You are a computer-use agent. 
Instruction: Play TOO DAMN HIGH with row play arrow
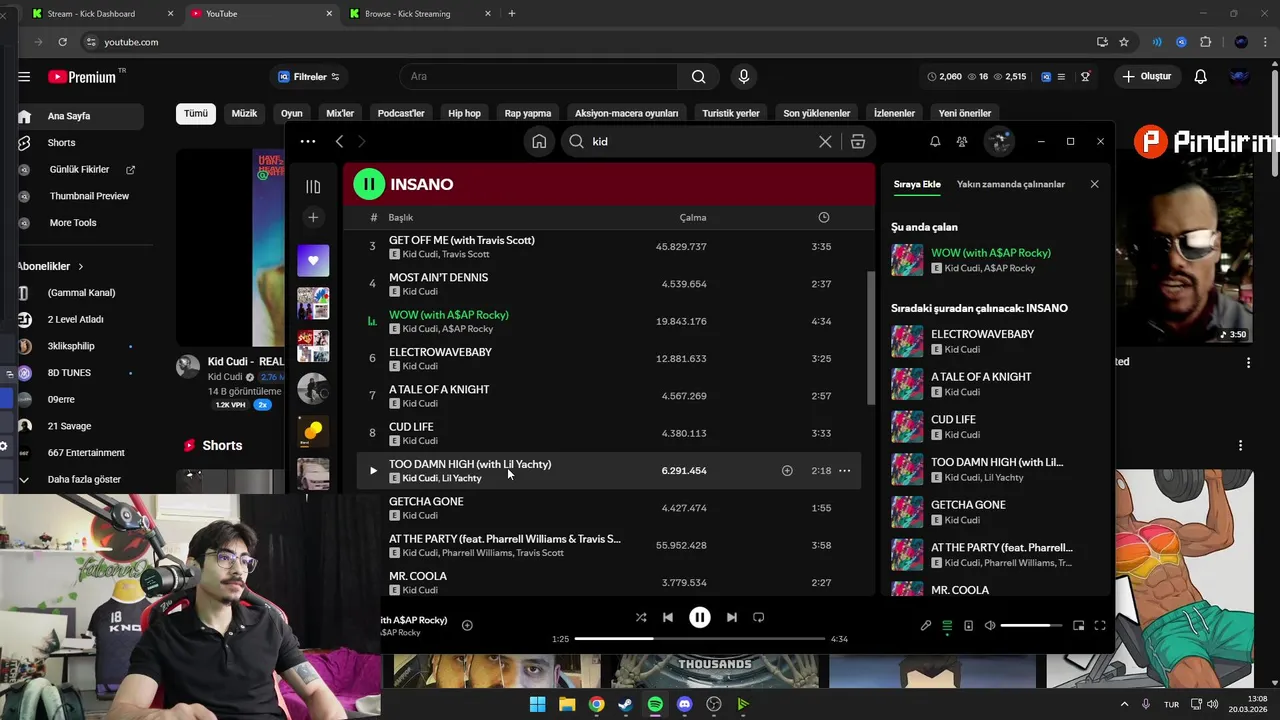coord(373,470)
